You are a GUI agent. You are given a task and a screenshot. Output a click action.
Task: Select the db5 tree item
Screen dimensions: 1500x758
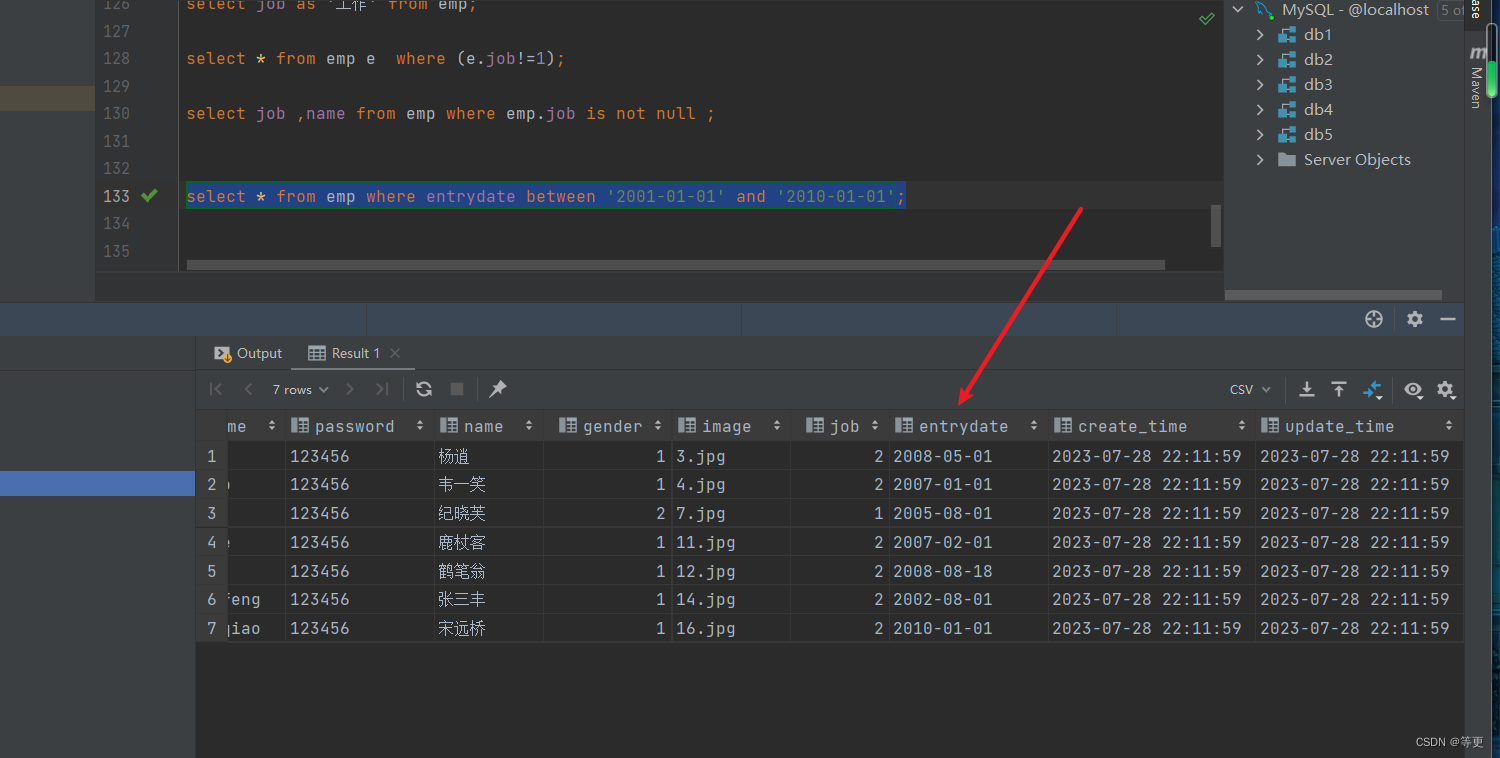click(x=1318, y=134)
